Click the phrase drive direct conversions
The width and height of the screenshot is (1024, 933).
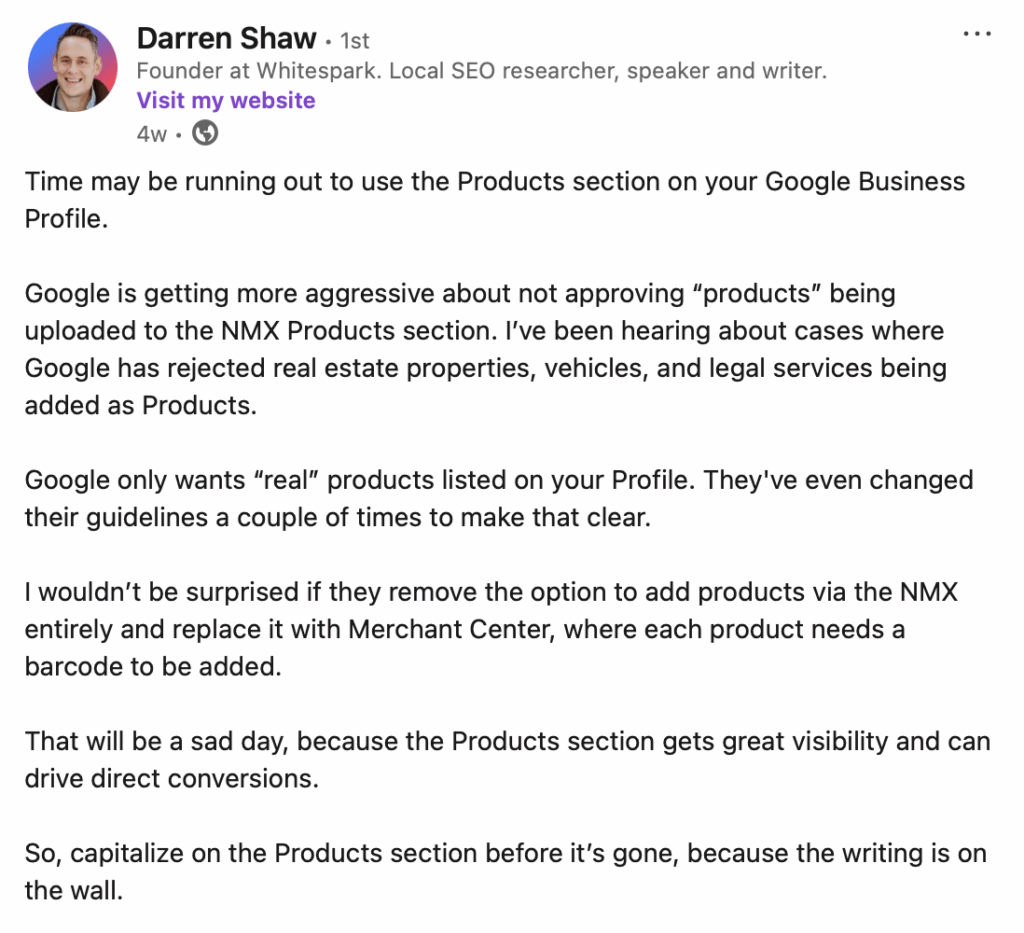click(x=171, y=778)
